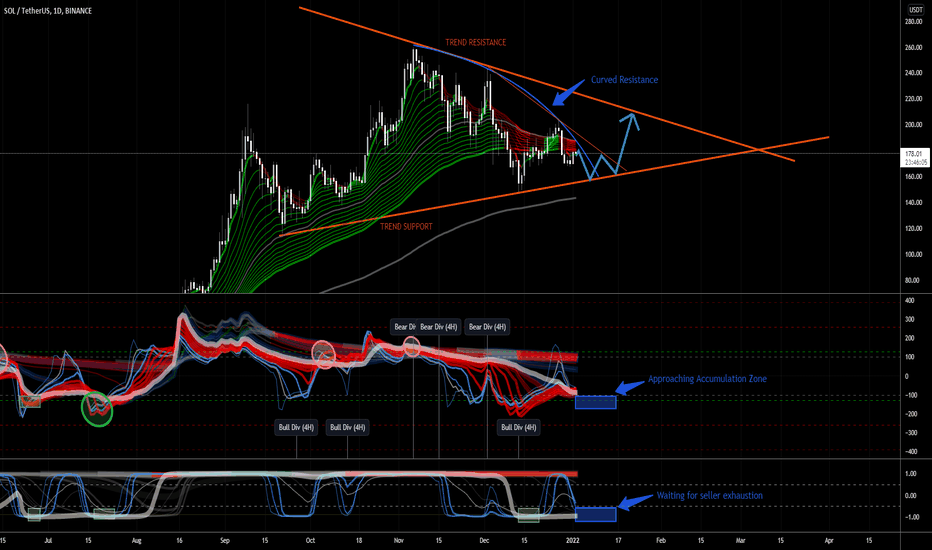The height and width of the screenshot is (550, 932).
Task: Click the Mar date on the time axis
Action: [741, 540]
